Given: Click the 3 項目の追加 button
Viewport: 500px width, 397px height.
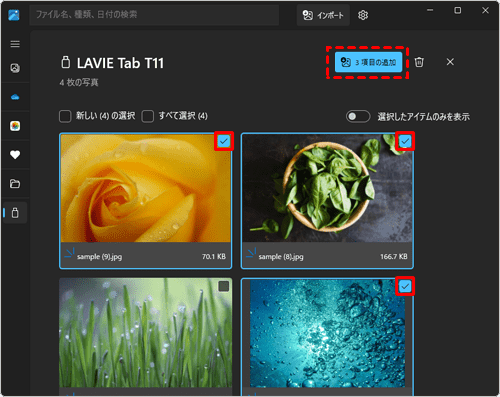Looking at the screenshot, I should (x=368, y=62).
